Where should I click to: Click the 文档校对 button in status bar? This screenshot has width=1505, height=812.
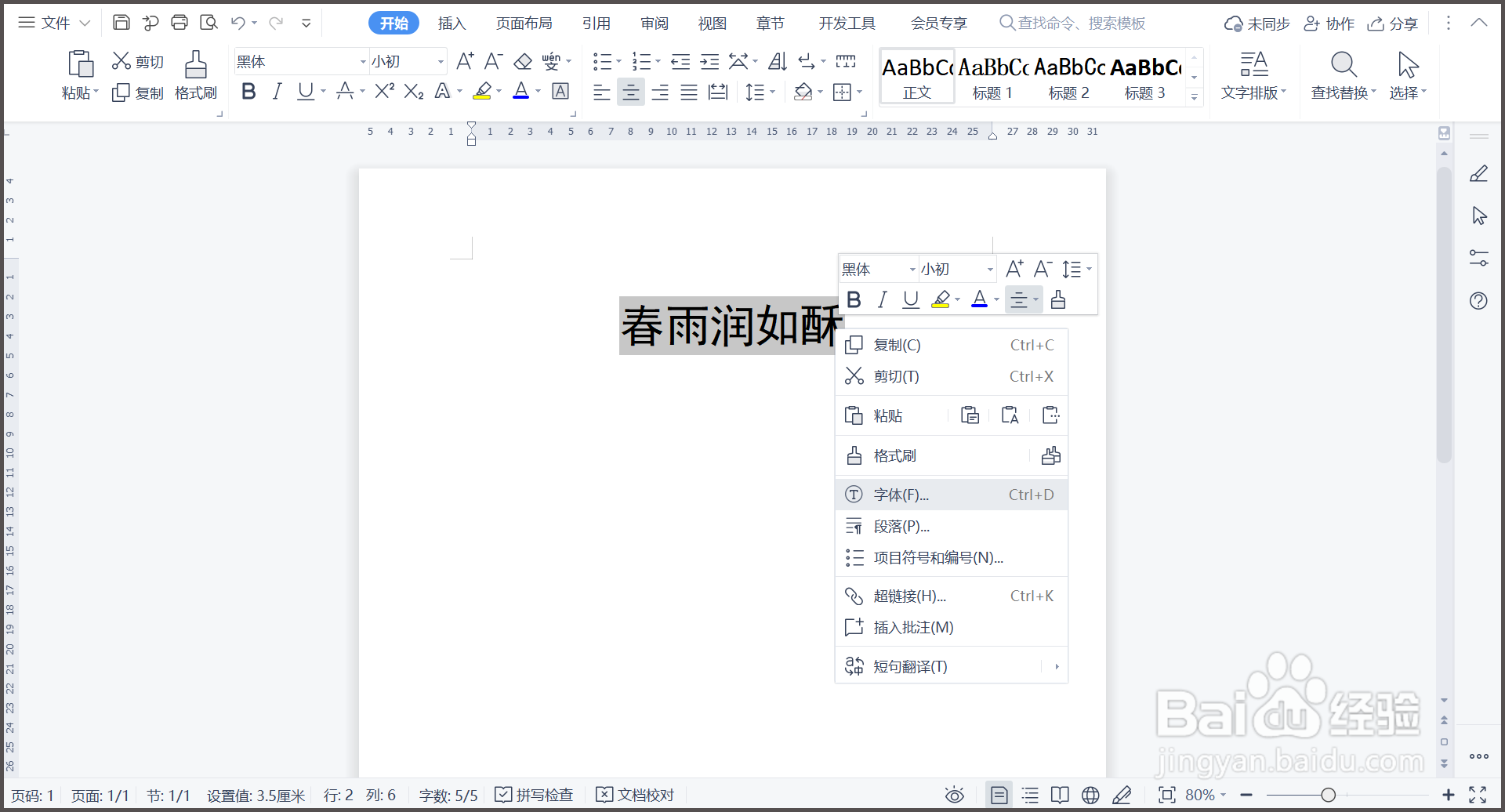pyautogui.click(x=635, y=794)
